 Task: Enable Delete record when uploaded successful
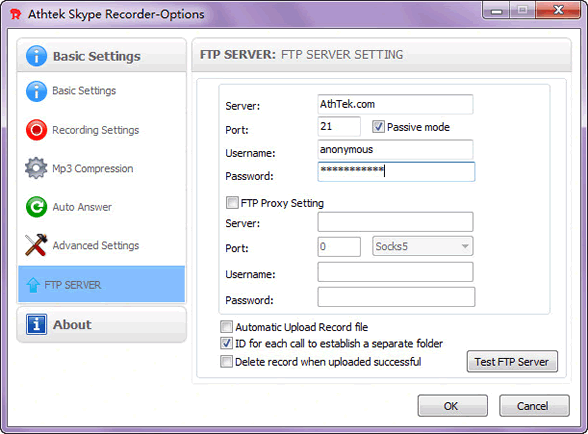pos(226,362)
